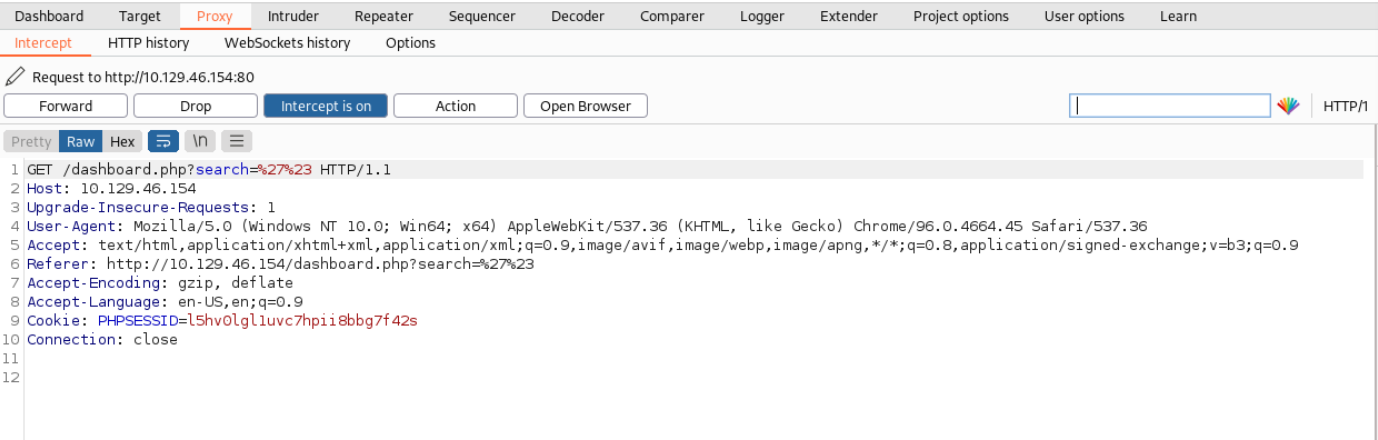Drop the intercepted request
1378x440 pixels.
(196, 106)
